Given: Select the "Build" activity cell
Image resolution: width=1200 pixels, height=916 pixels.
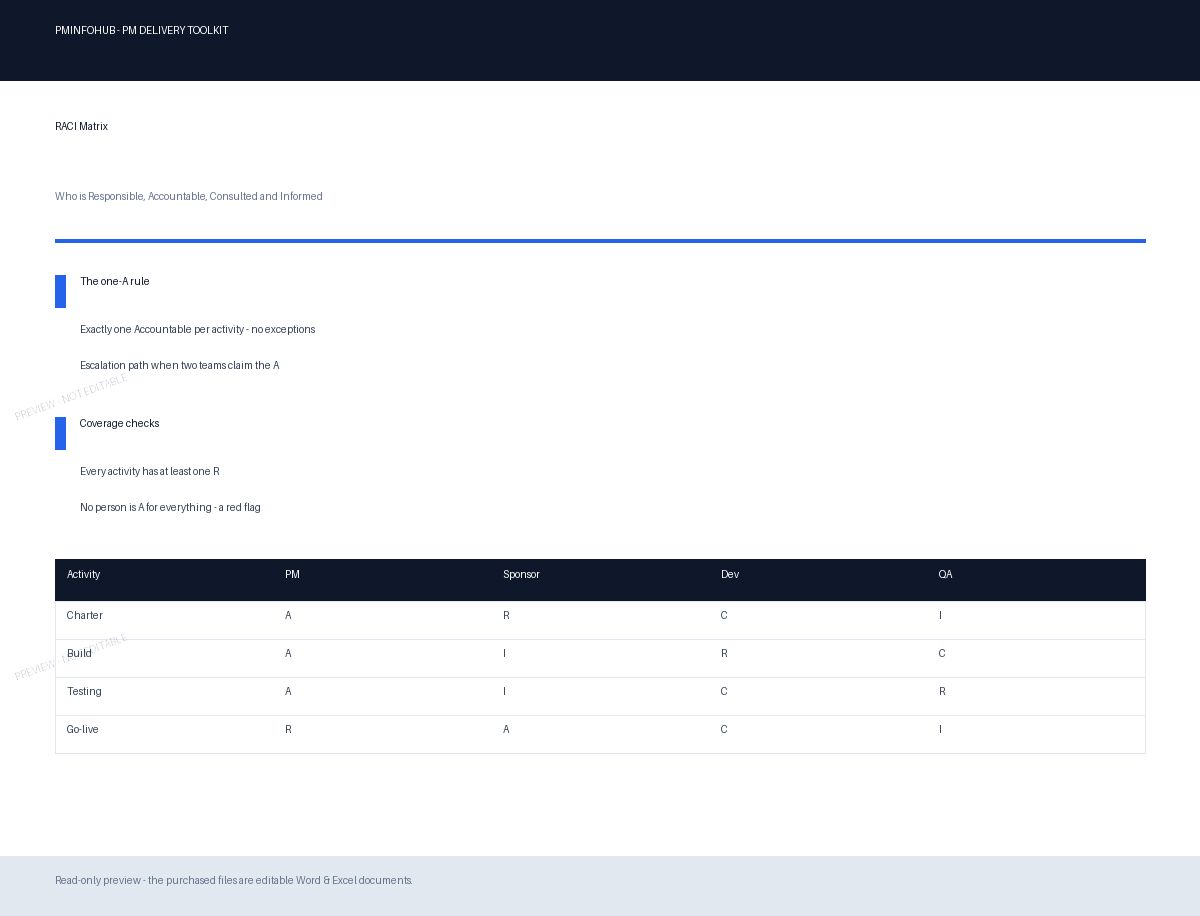Looking at the screenshot, I should 79,654.
